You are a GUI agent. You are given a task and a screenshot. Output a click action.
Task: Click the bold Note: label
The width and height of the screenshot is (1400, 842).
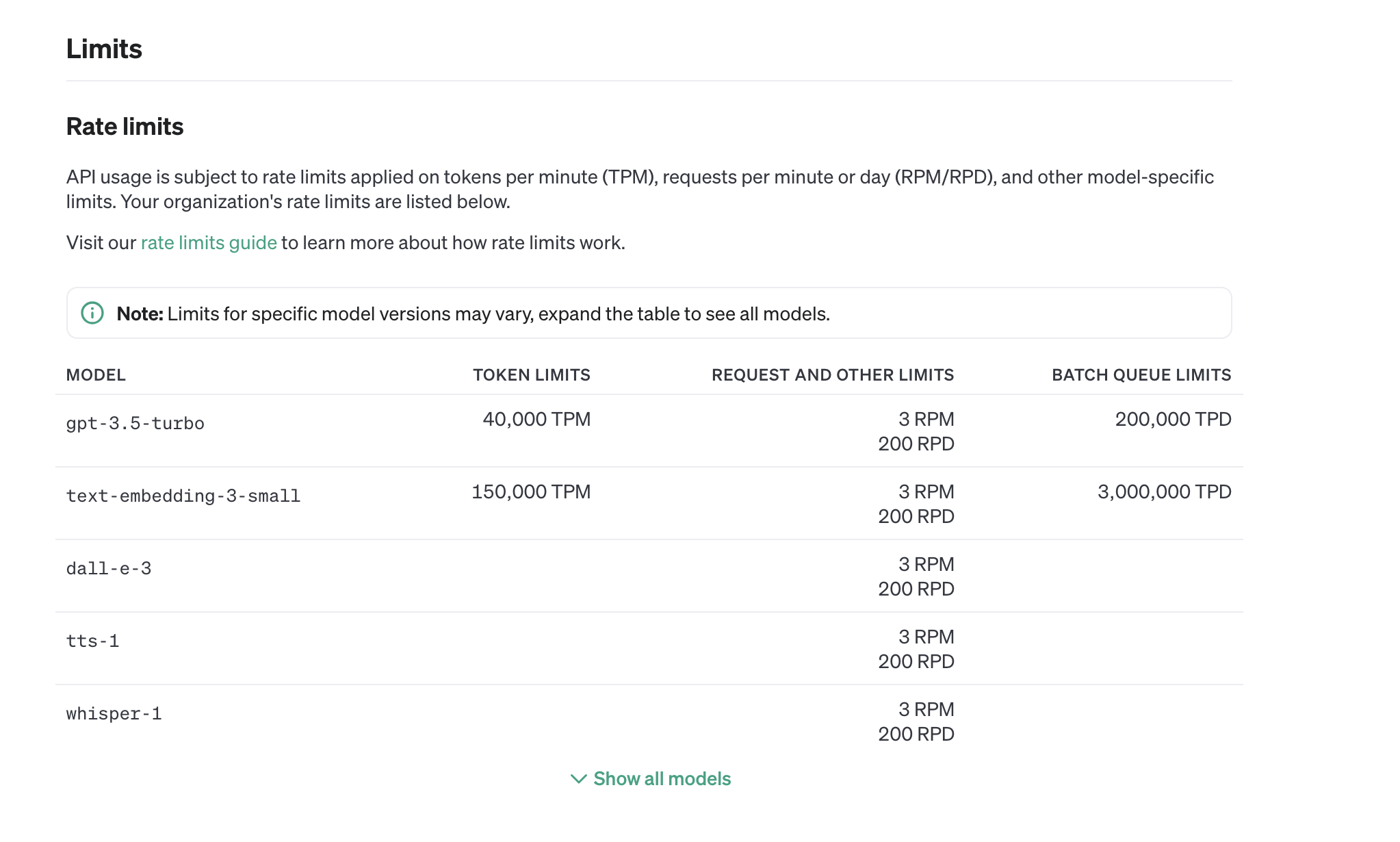[x=140, y=314]
